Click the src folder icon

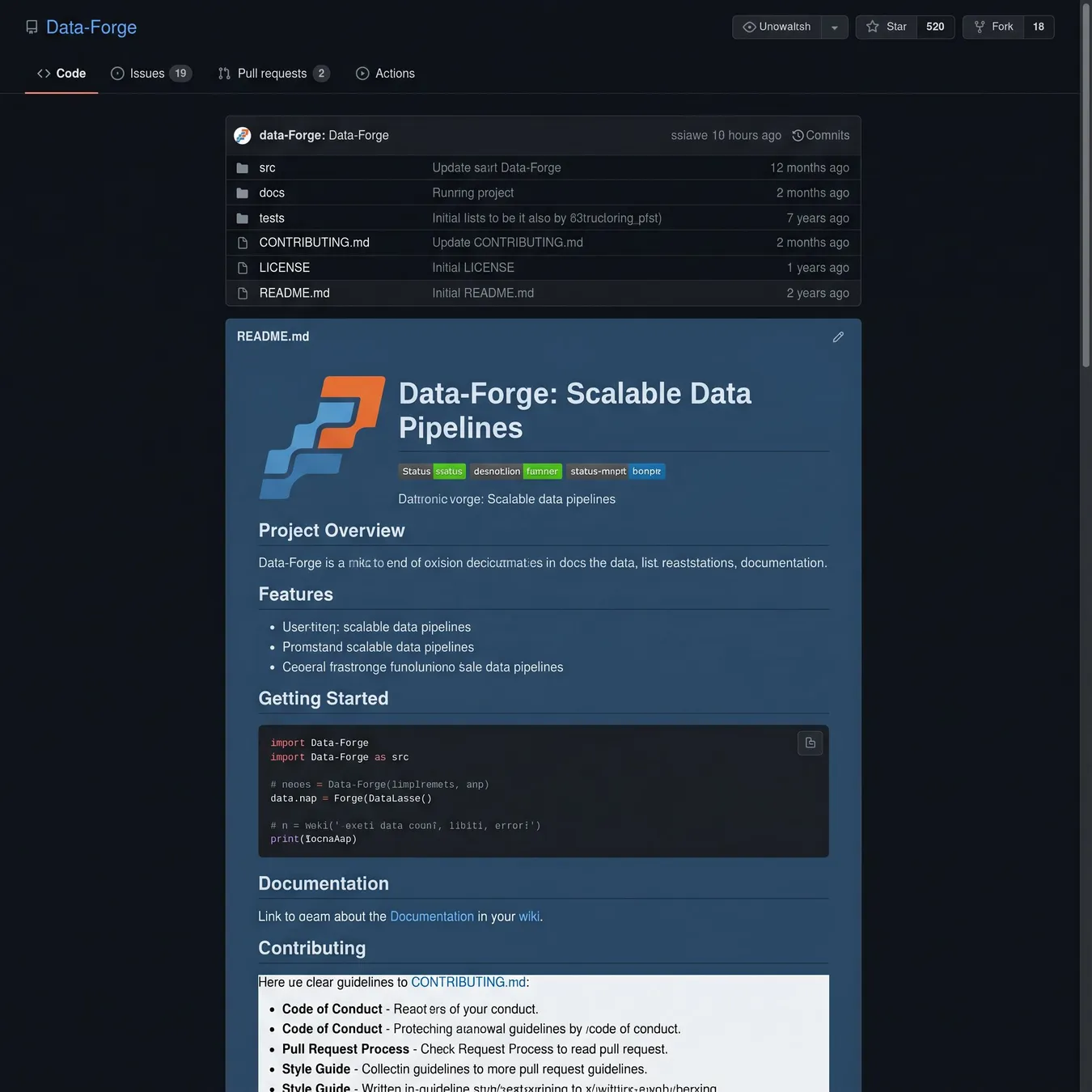coord(242,168)
